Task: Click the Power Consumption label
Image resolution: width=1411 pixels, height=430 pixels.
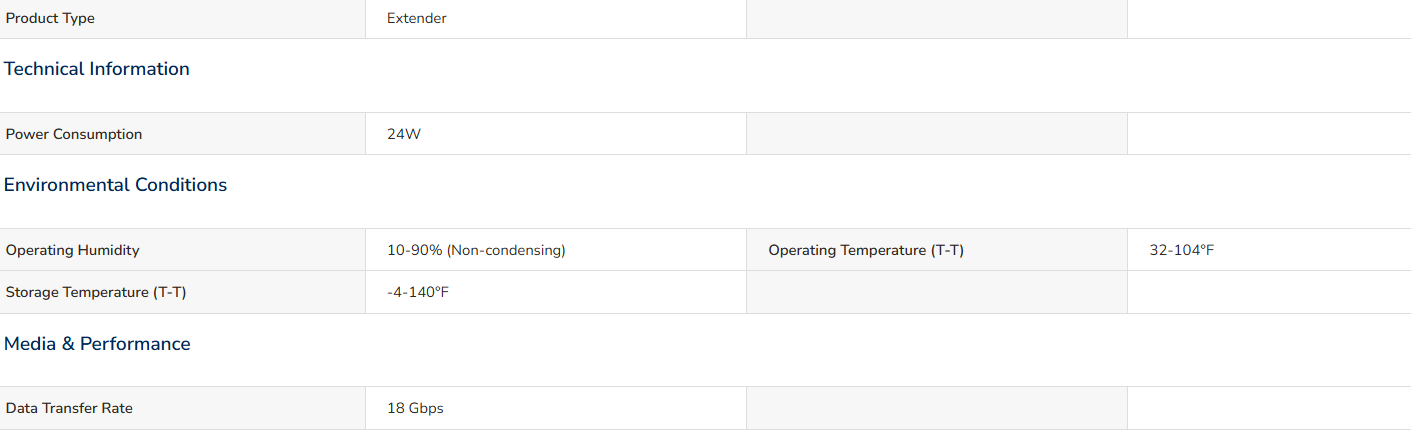Action: (x=74, y=134)
